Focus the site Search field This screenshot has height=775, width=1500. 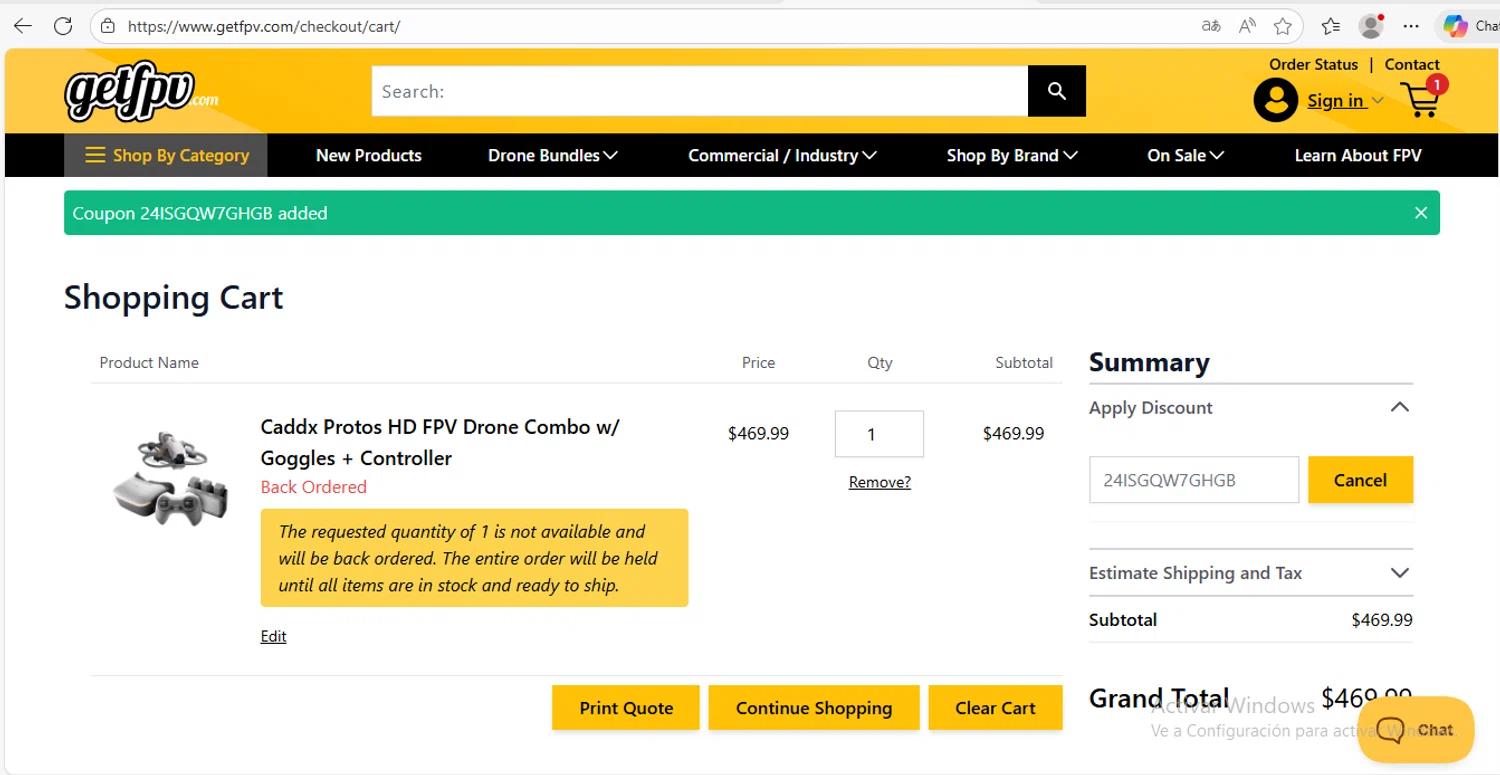point(700,91)
